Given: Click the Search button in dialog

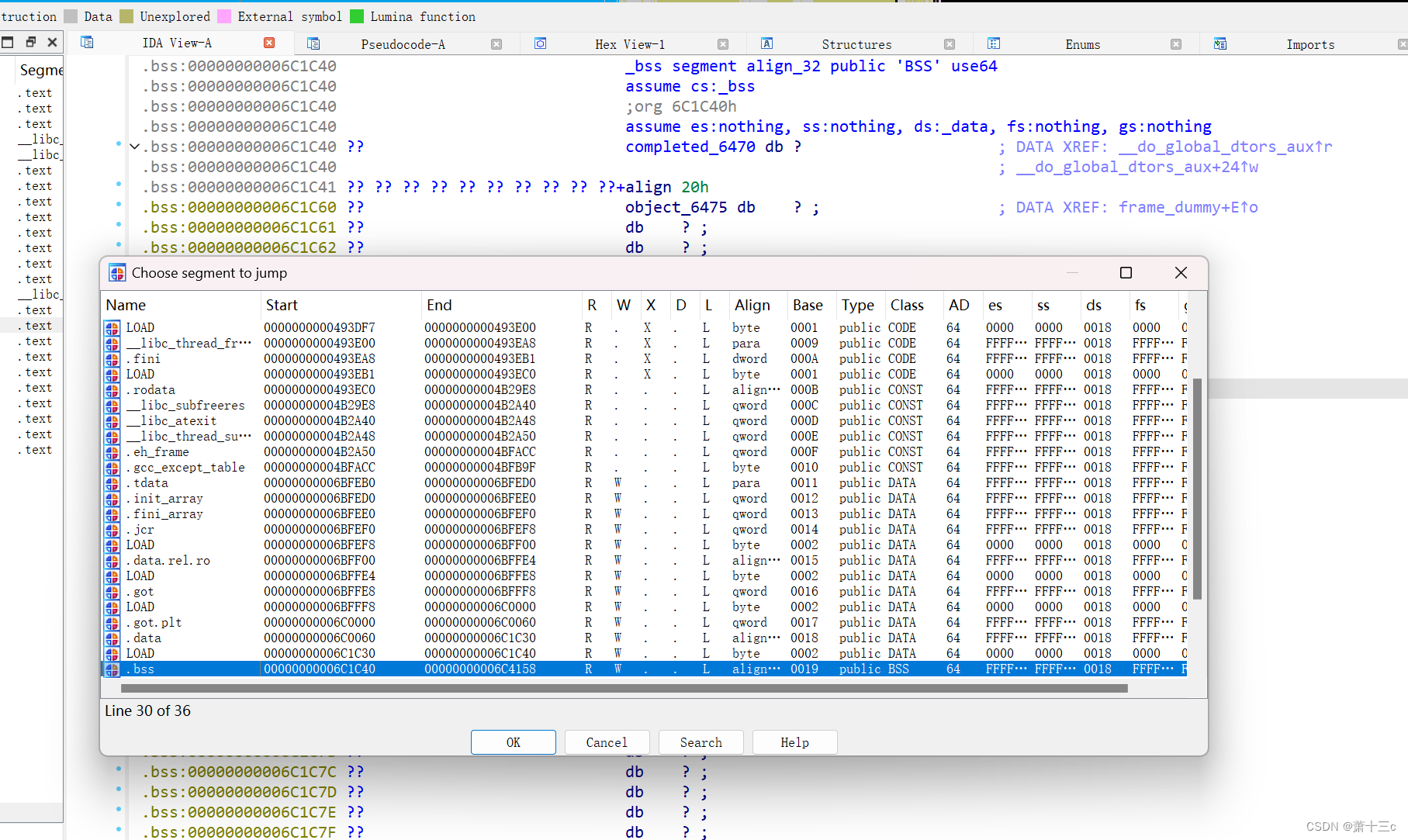Looking at the screenshot, I should coord(701,742).
